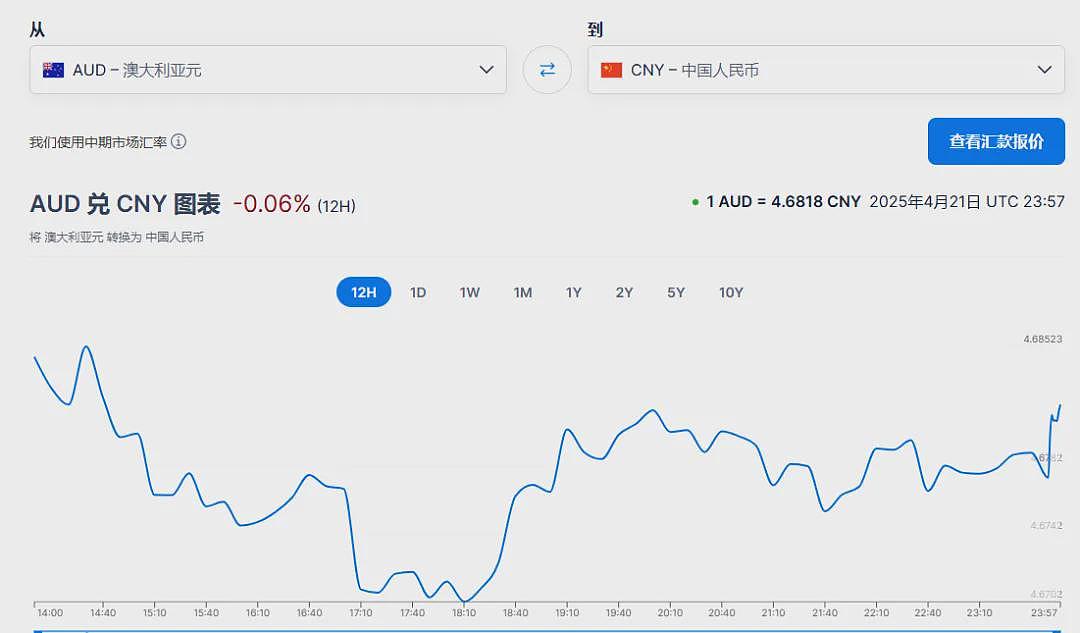This screenshot has height=633, width=1080.
Task: Click the 我们使用中期市场汇率 text
Action: 98,142
